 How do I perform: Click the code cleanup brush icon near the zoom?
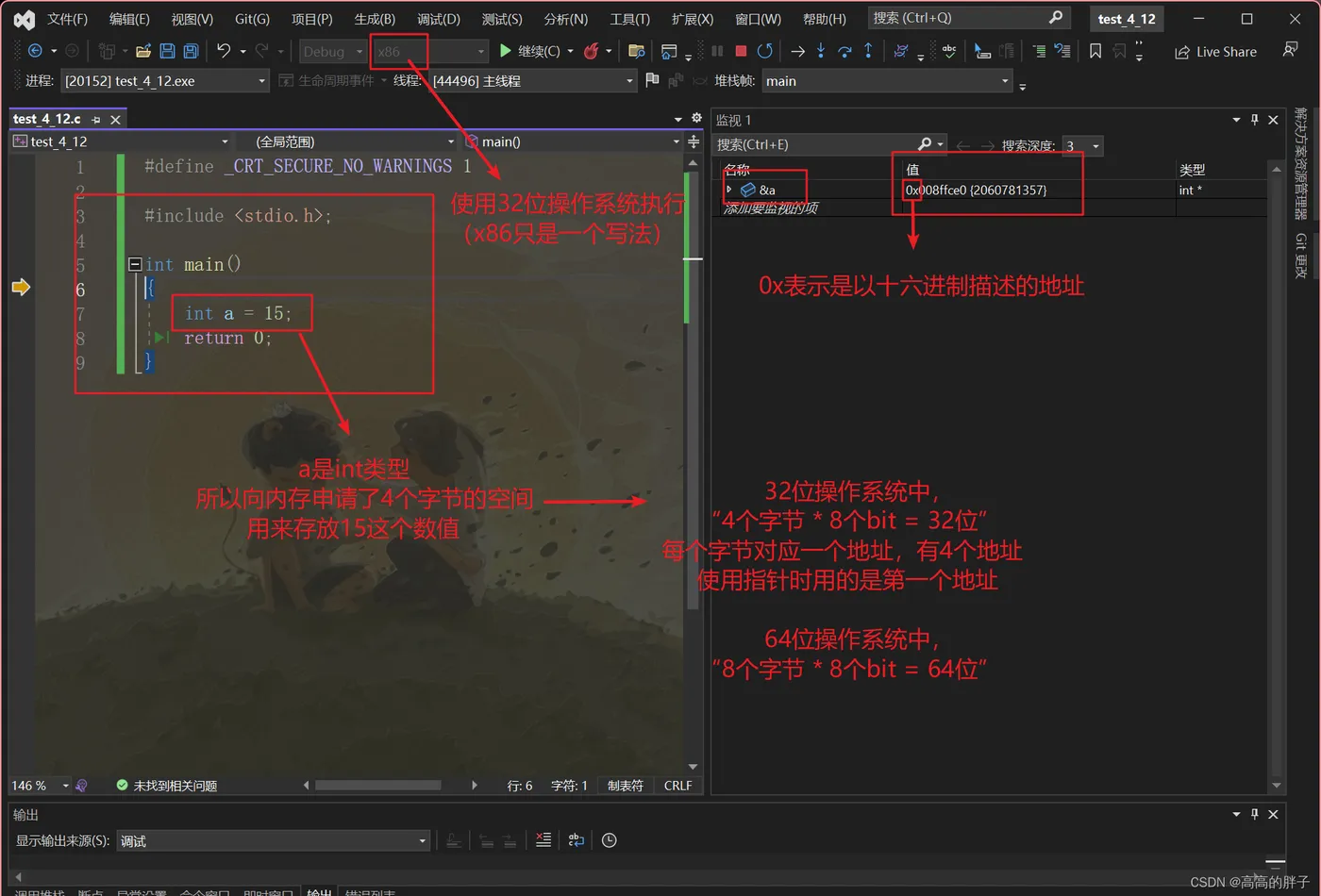click(x=82, y=785)
